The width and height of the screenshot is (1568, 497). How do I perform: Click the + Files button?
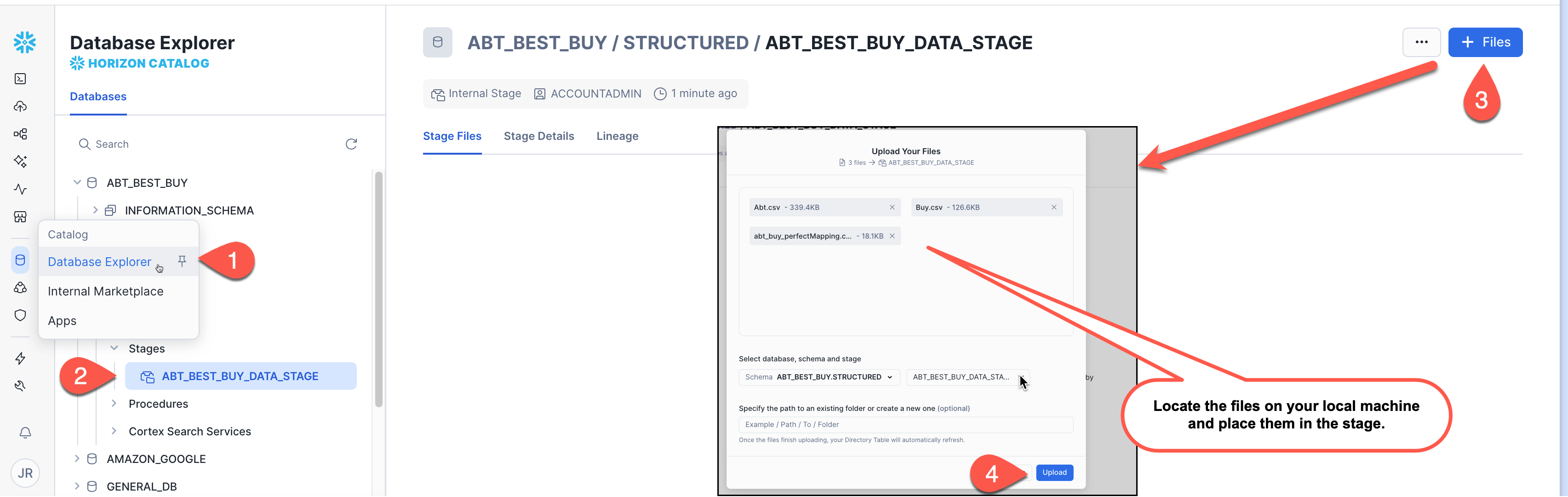tap(1485, 42)
